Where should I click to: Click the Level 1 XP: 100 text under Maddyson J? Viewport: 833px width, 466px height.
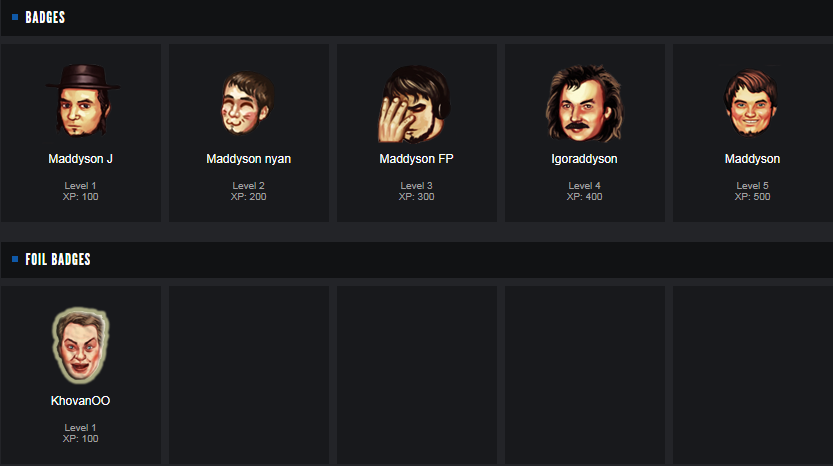tap(80, 191)
